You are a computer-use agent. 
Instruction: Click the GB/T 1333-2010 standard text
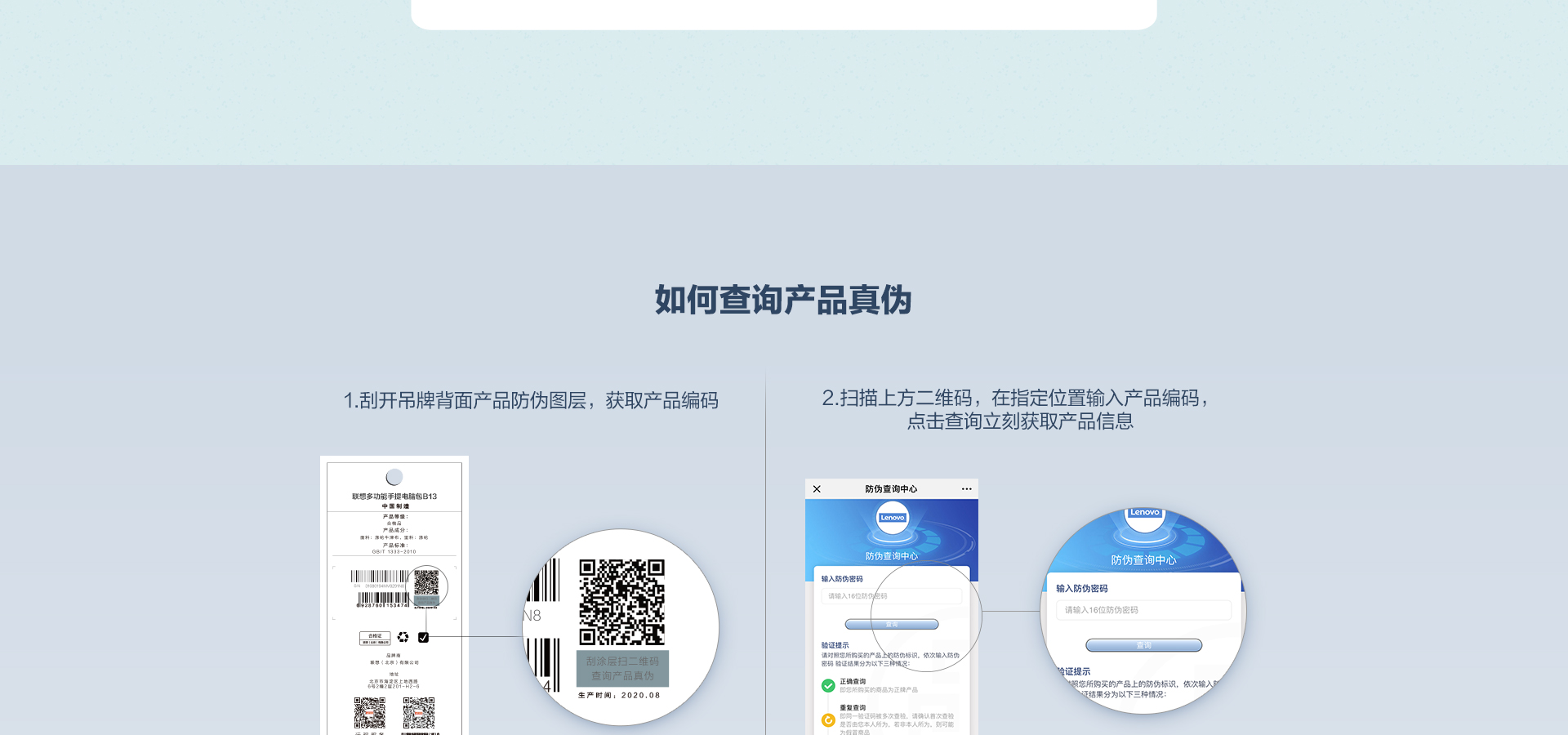(394, 552)
